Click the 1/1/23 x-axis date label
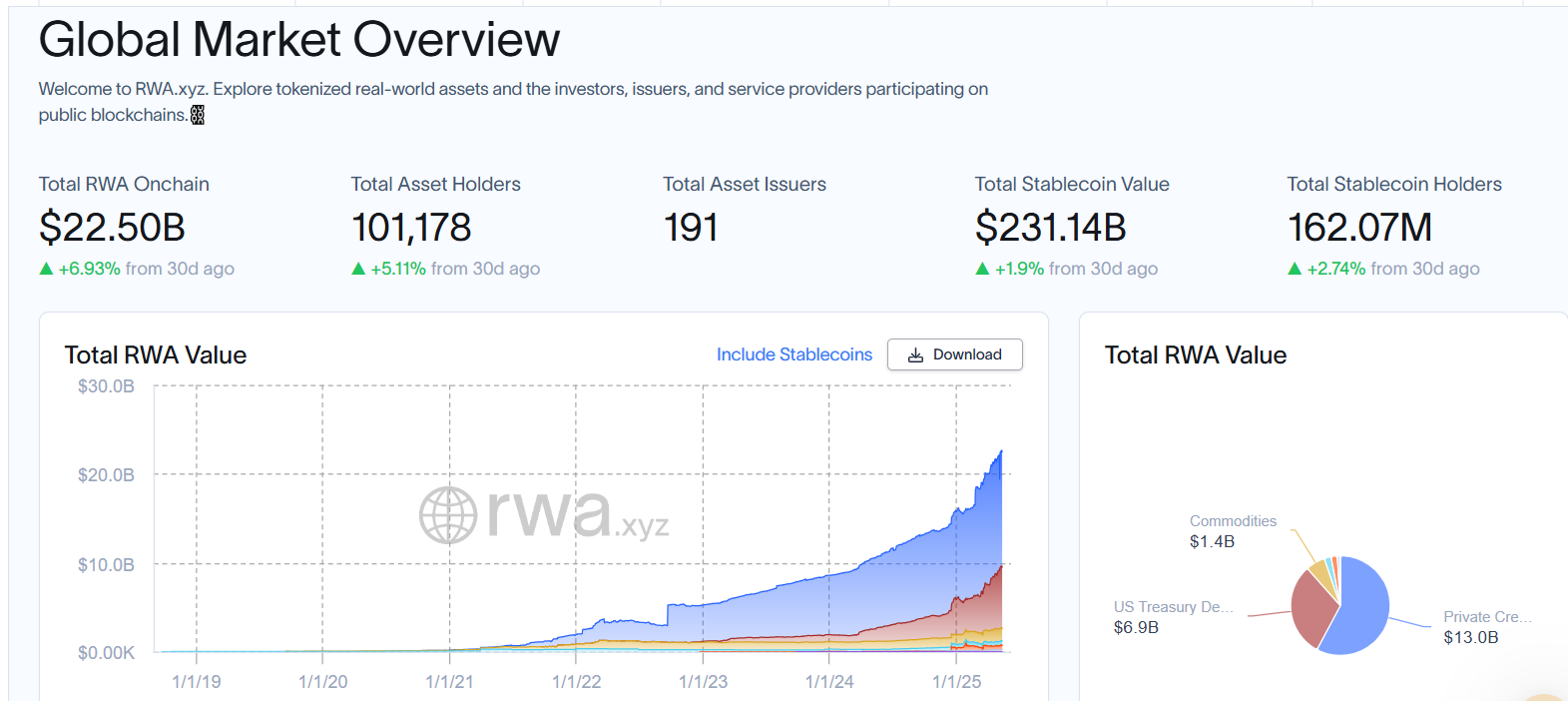1568x701 pixels. (704, 681)
